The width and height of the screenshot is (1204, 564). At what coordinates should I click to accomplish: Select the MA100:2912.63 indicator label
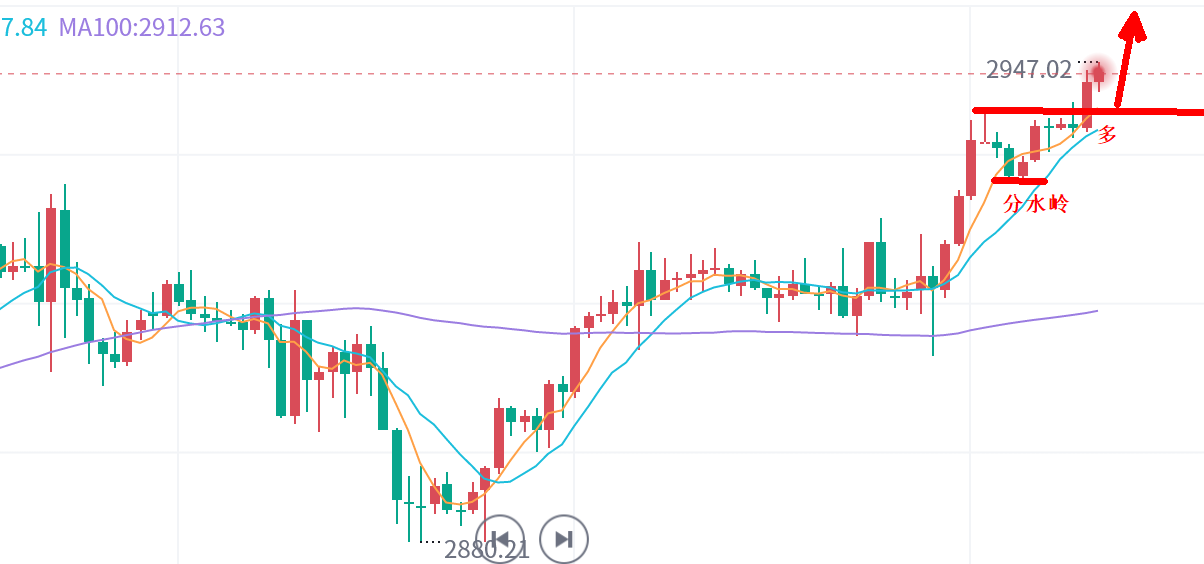pos(142,27)
